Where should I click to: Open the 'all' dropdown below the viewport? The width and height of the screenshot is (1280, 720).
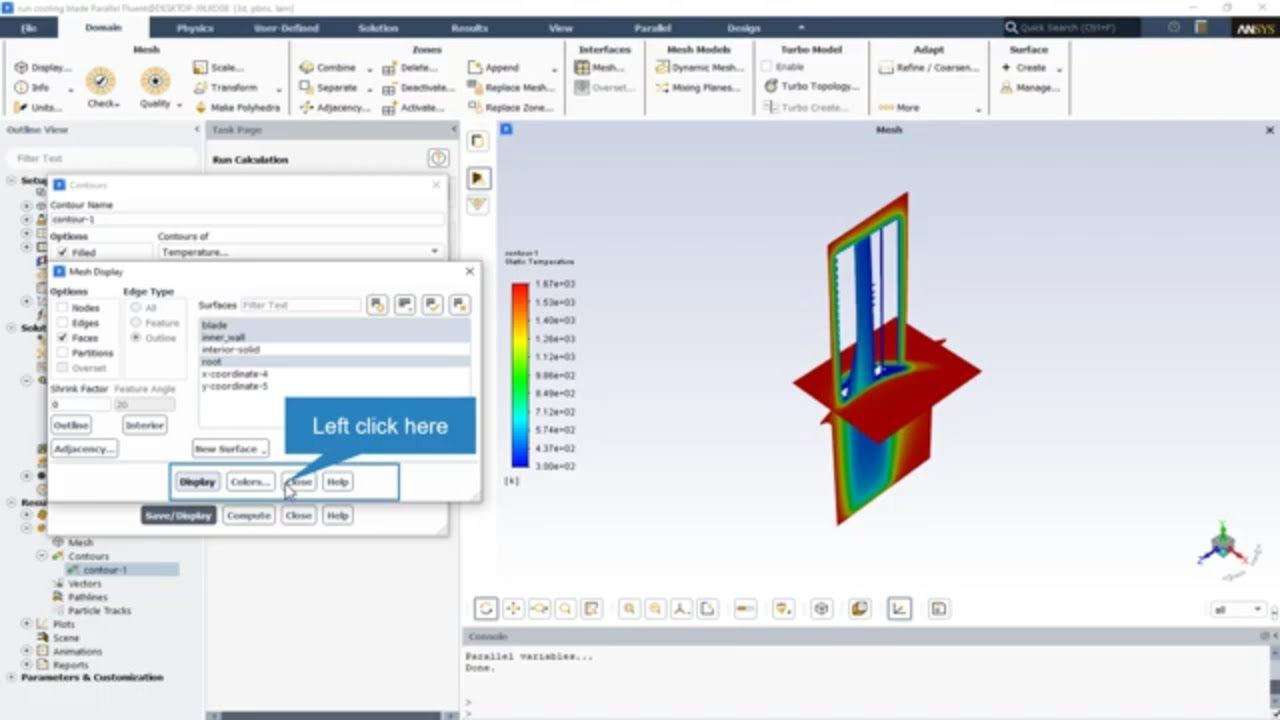coord(1238,609)
